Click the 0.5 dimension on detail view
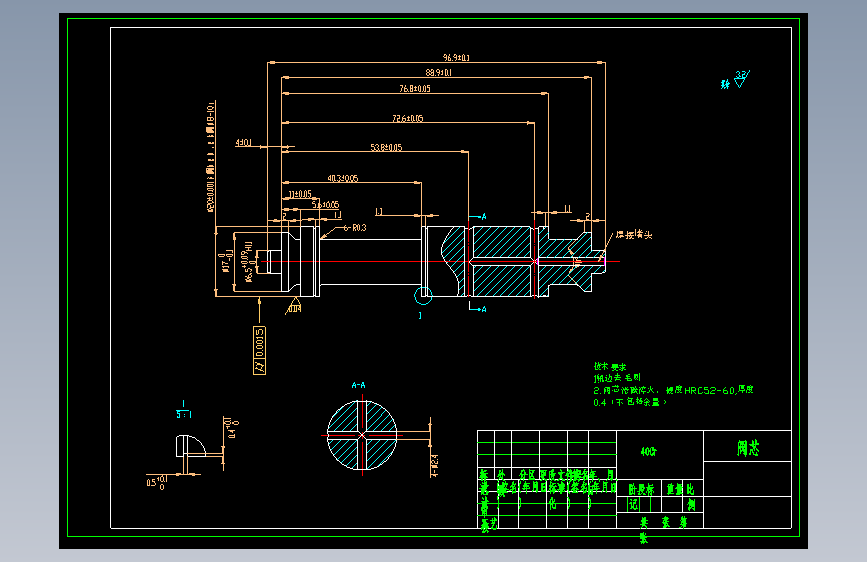The width and height of the screenshot is (867, 562). click(x=156, y=482)
